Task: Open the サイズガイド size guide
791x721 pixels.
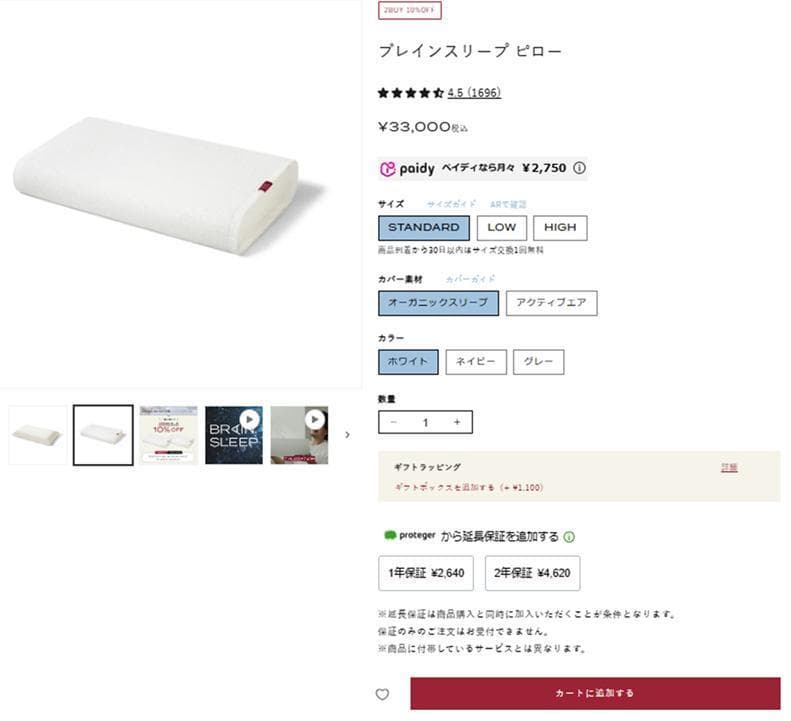Action: 452,203
